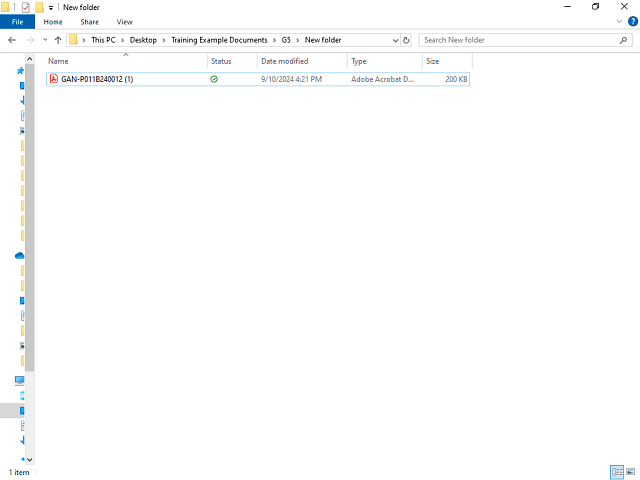
Task: Navigate to Desktop in the breadcrumb
Action: tap(143, 40)
